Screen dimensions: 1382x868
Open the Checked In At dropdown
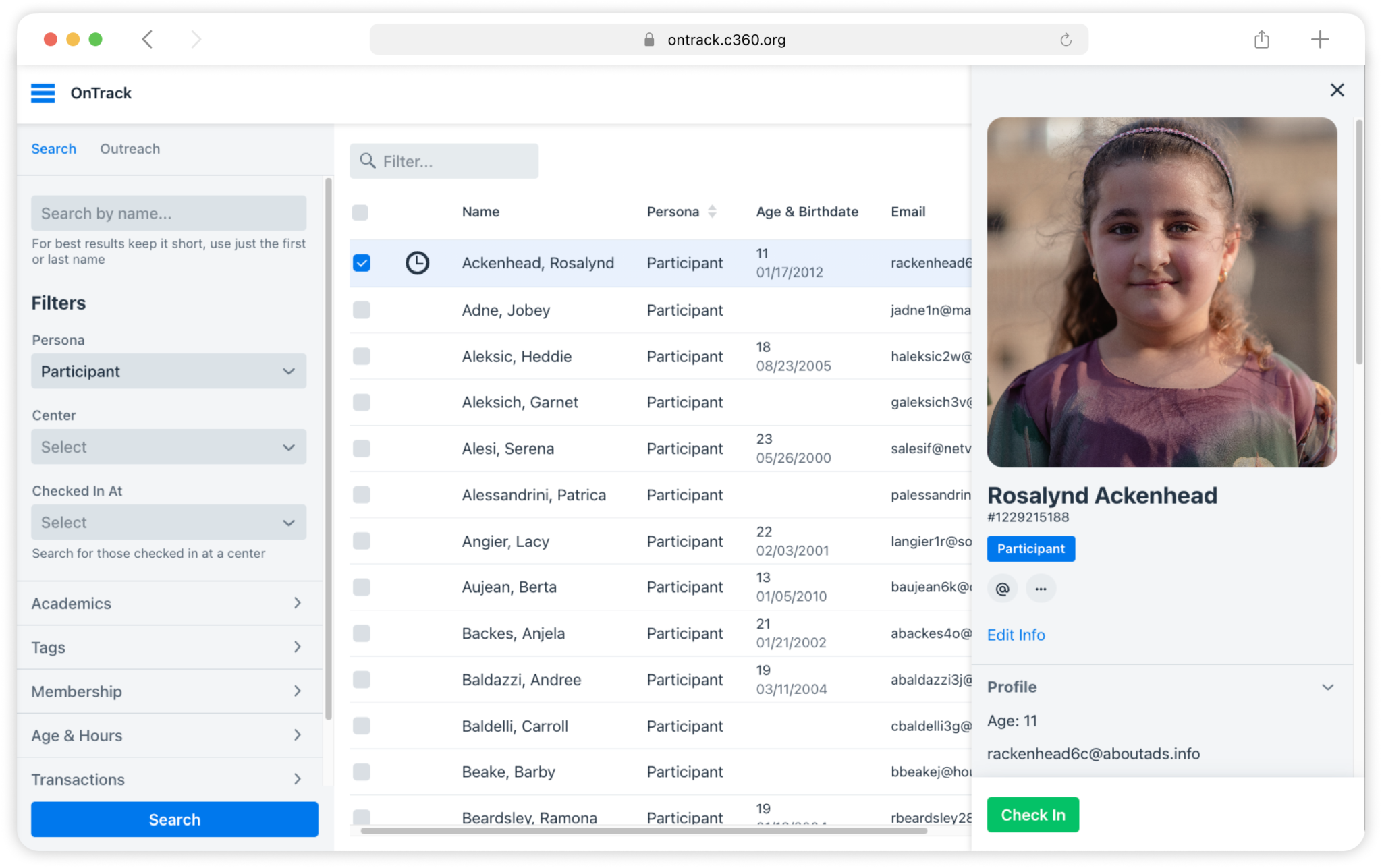tap(168, 522)
